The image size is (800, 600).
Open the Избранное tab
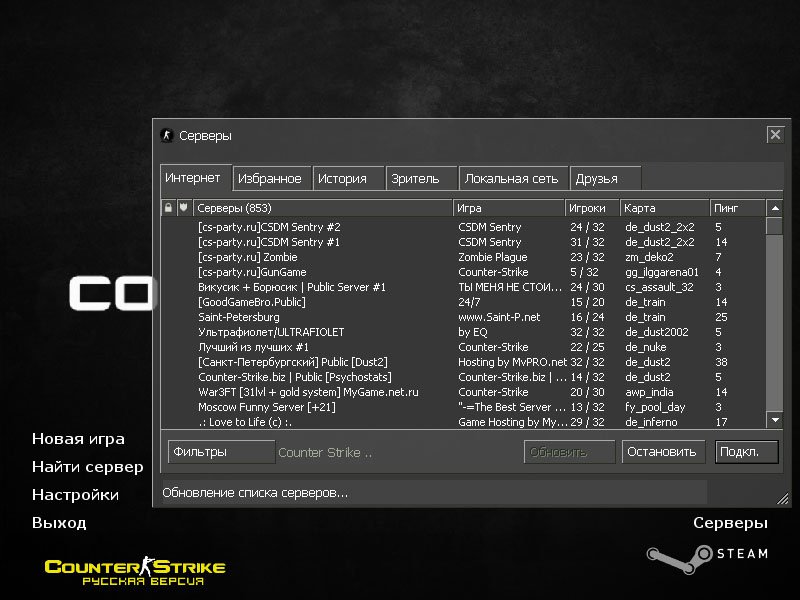272,179
